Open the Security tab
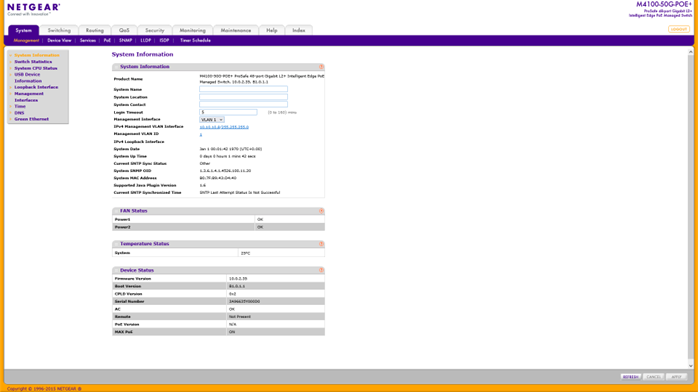Viewport: 698px width, 392px height. coord(154,30)
